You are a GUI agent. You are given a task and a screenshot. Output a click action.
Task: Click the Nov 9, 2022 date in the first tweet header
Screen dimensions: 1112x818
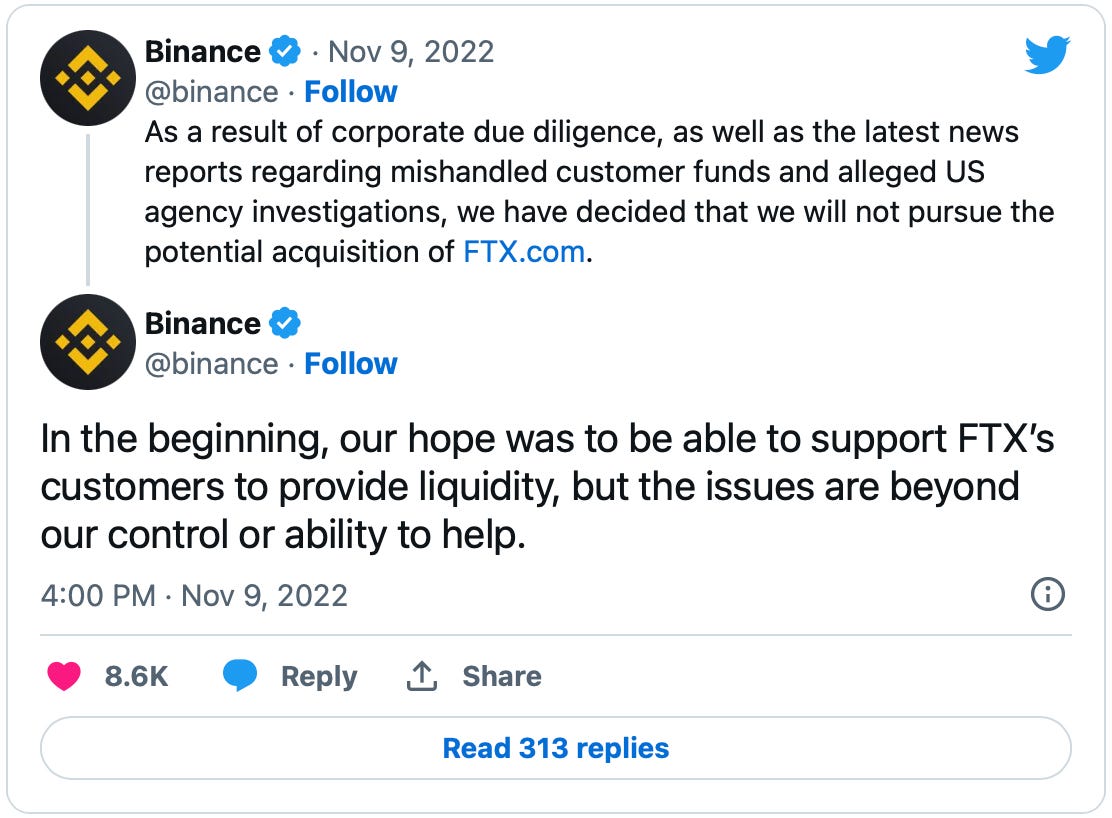pyautogui.click(x=411, y=51)
